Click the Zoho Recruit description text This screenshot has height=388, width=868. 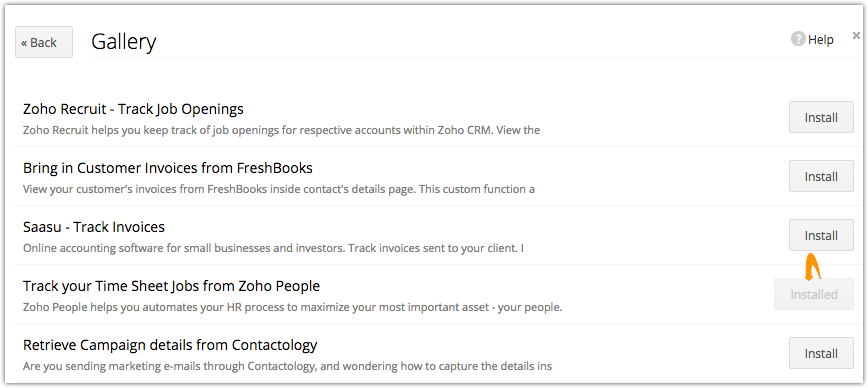coord(281,131)
